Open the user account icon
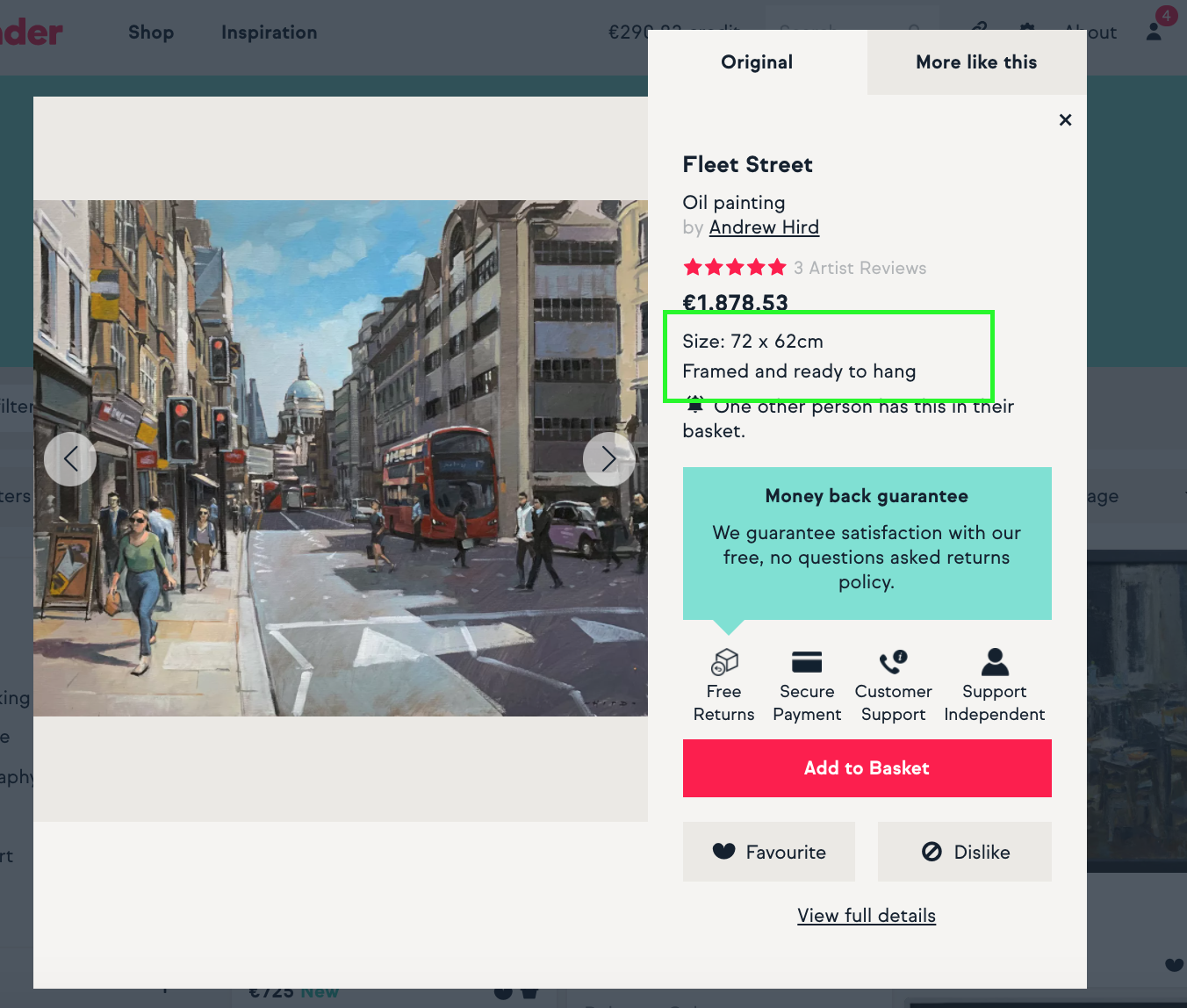The image size is (1187, 1008). (1154, 32)
